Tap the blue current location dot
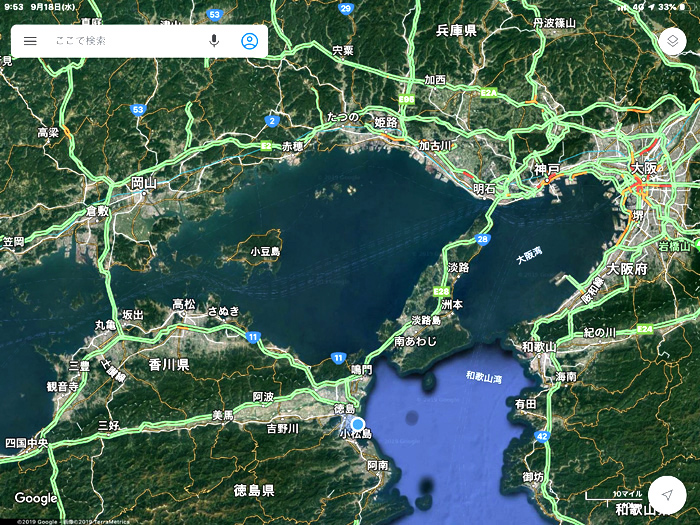This screenshot has height=525, width=700. pyautogui.click(x=358, y=424)
